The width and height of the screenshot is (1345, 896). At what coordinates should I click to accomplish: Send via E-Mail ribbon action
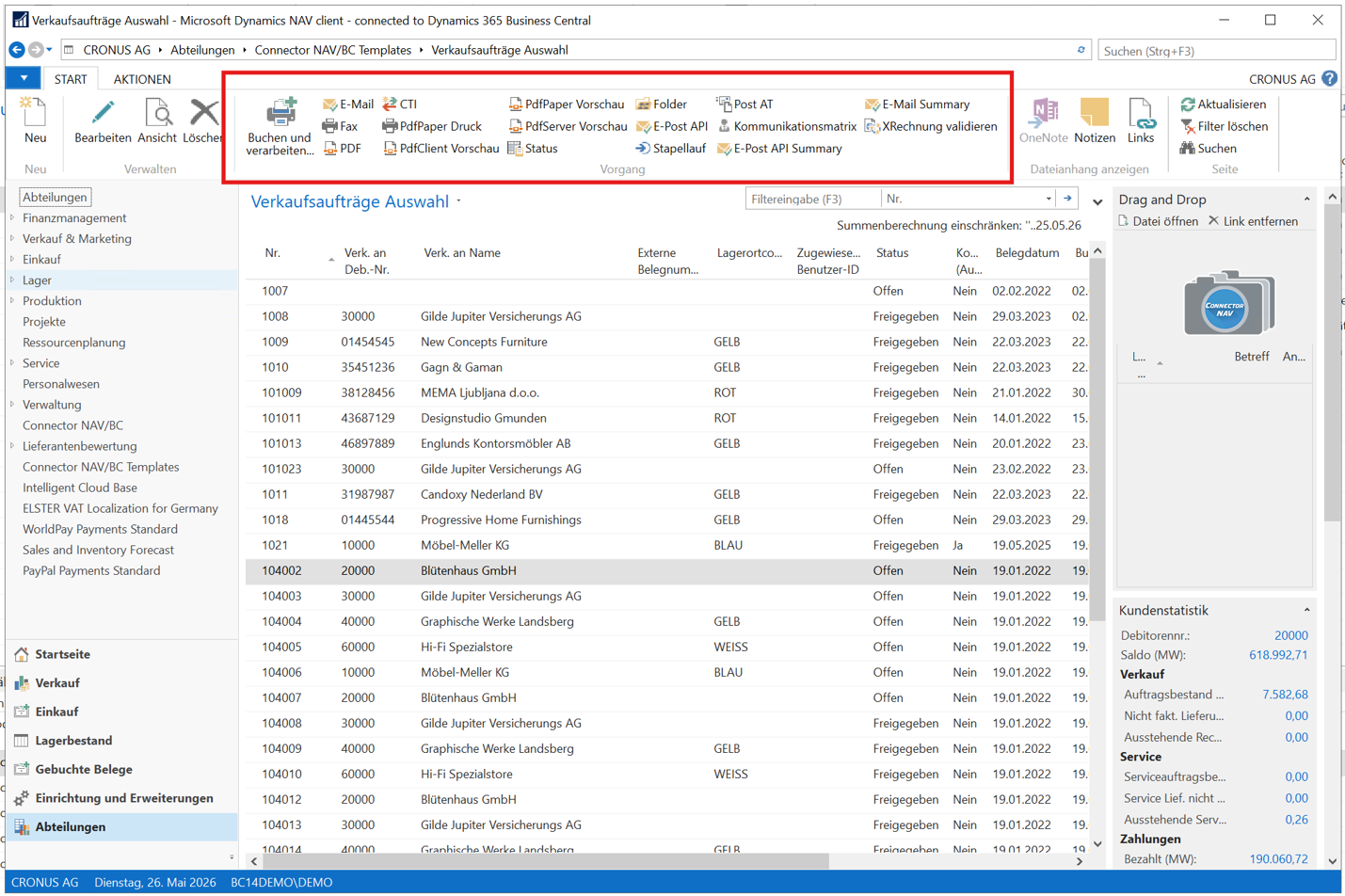(347, 104)
